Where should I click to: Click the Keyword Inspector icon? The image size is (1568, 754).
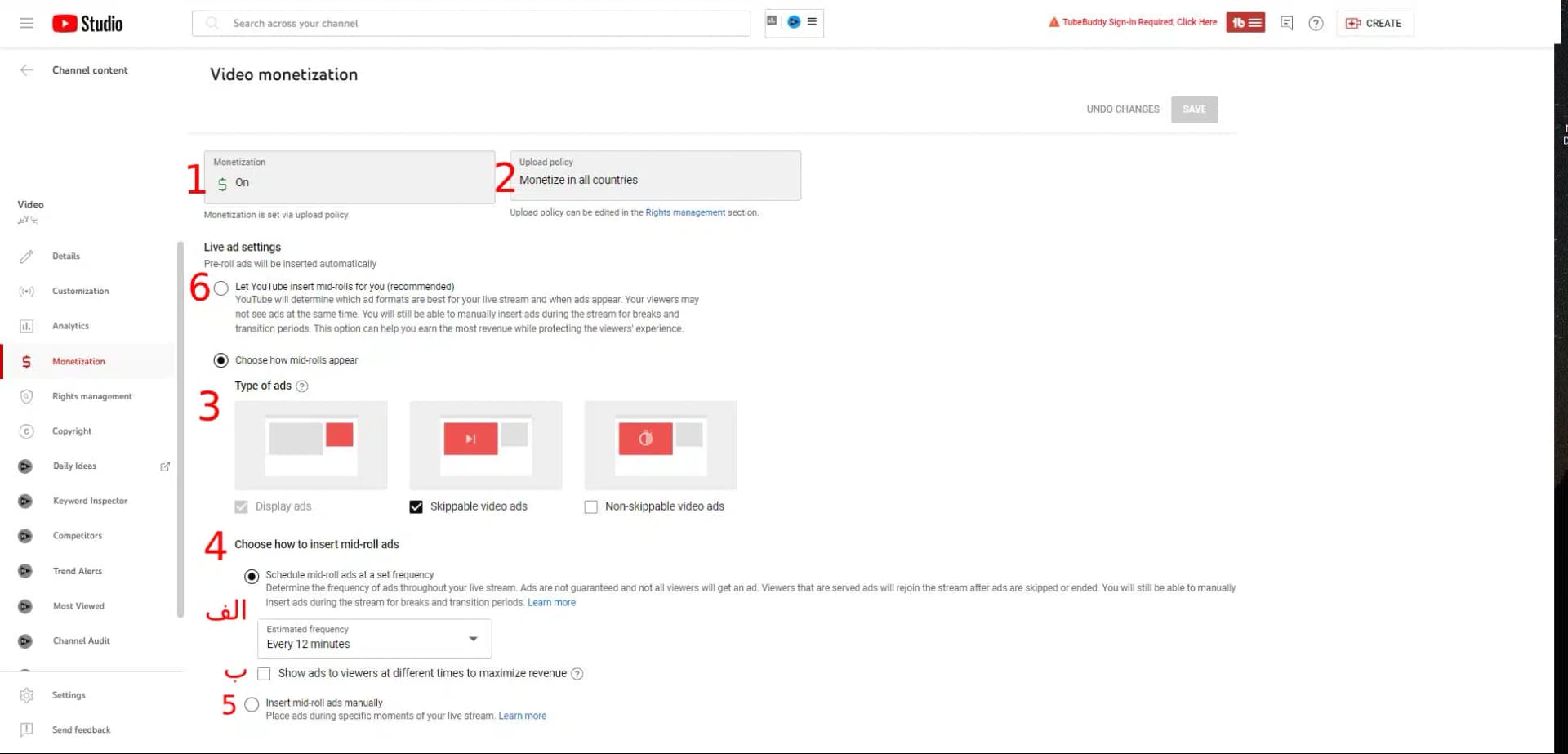25,502
